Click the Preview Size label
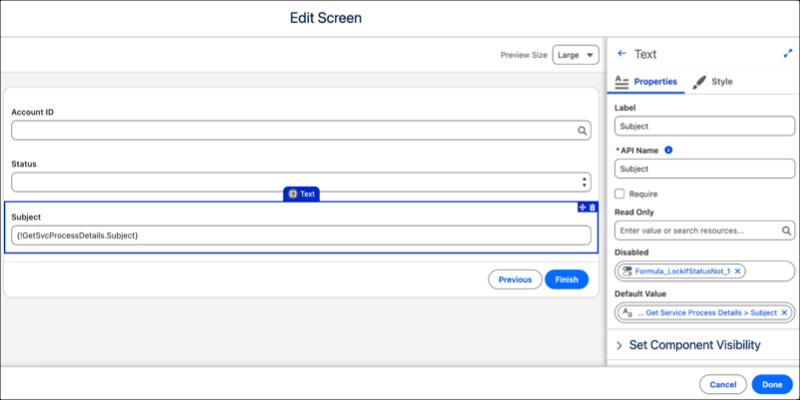 pos(524,55)
